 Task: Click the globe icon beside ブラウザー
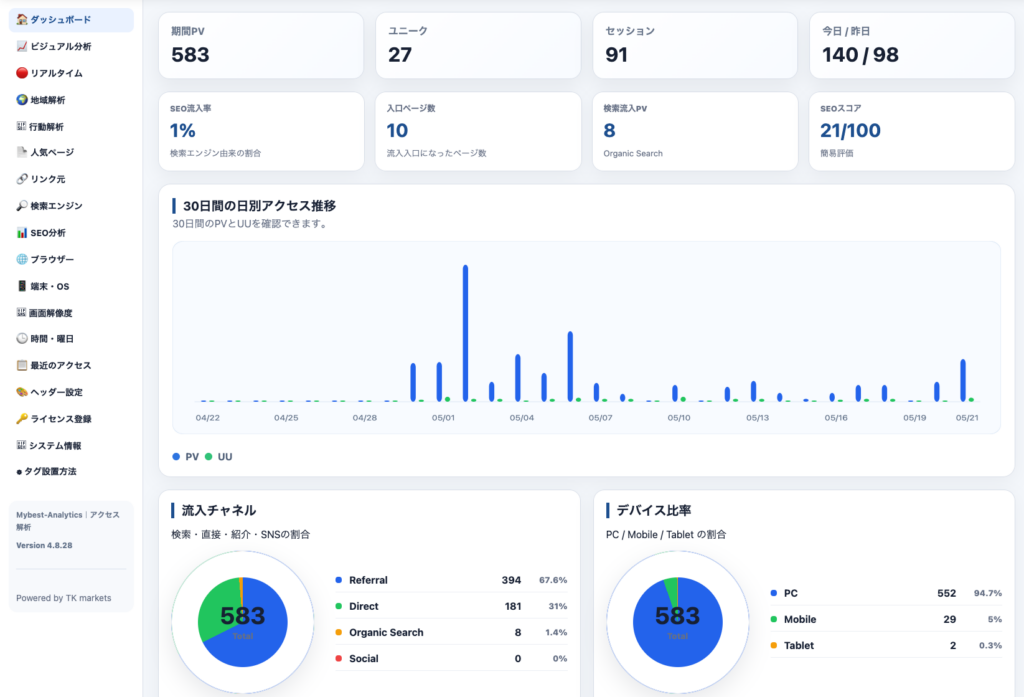pos(22,259)
